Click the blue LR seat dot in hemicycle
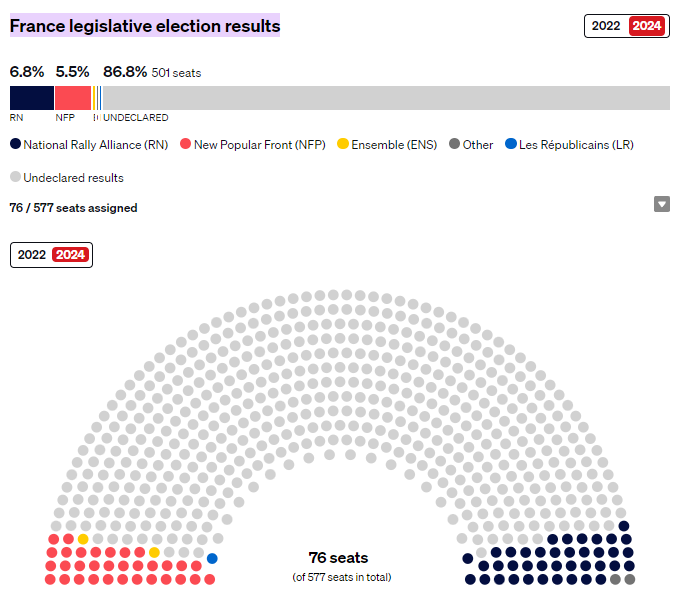Viewport: 680px width, 598px height. coord(212,559)
